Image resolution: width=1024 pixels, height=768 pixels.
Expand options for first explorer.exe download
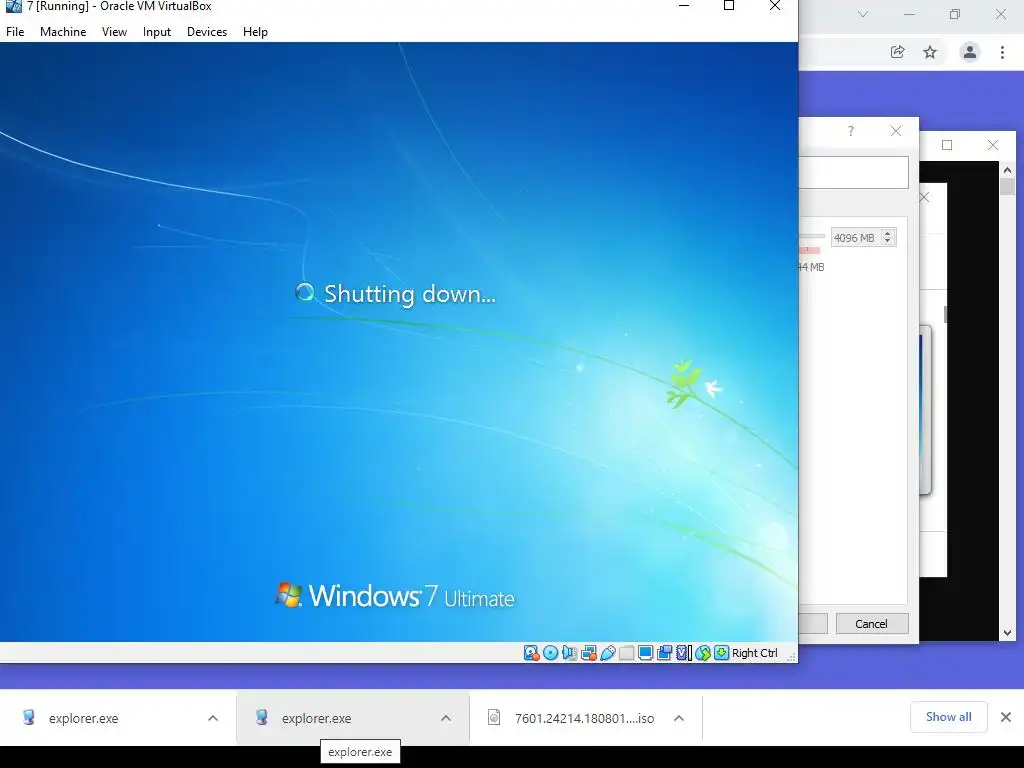213,718
